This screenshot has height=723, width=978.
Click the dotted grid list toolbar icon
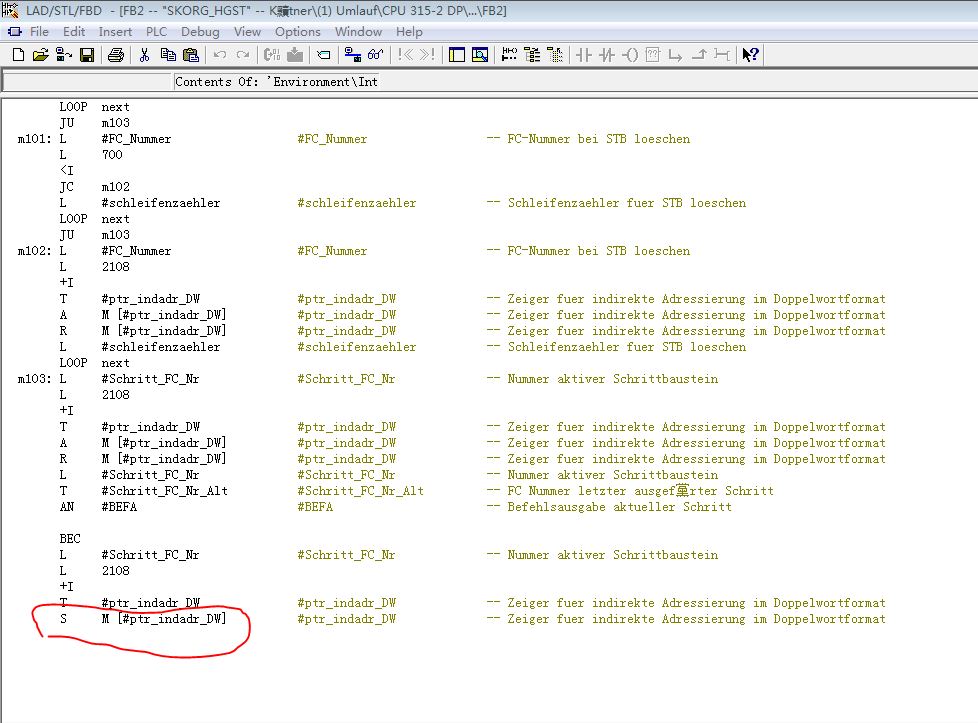click(554, 55)
